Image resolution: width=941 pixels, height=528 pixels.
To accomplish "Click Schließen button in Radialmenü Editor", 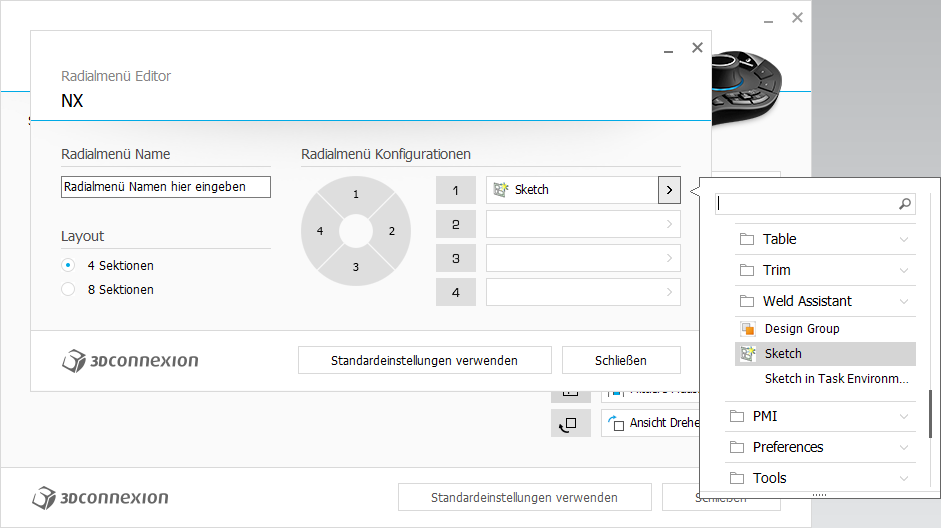I will click(x=621, y=360).
